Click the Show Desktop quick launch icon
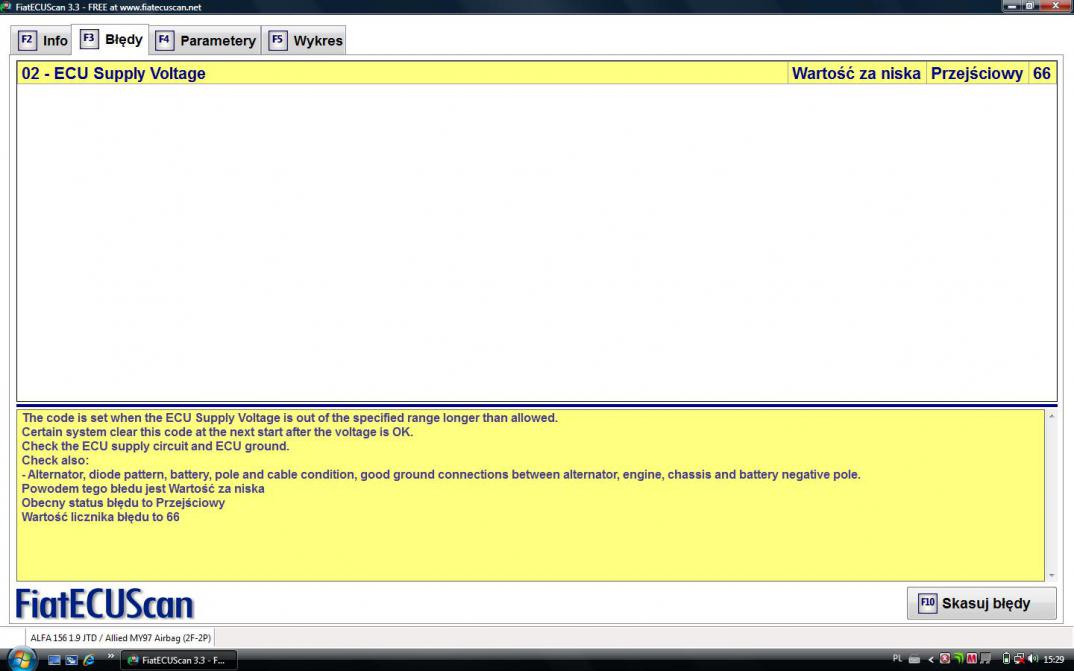 click(54, 660)
